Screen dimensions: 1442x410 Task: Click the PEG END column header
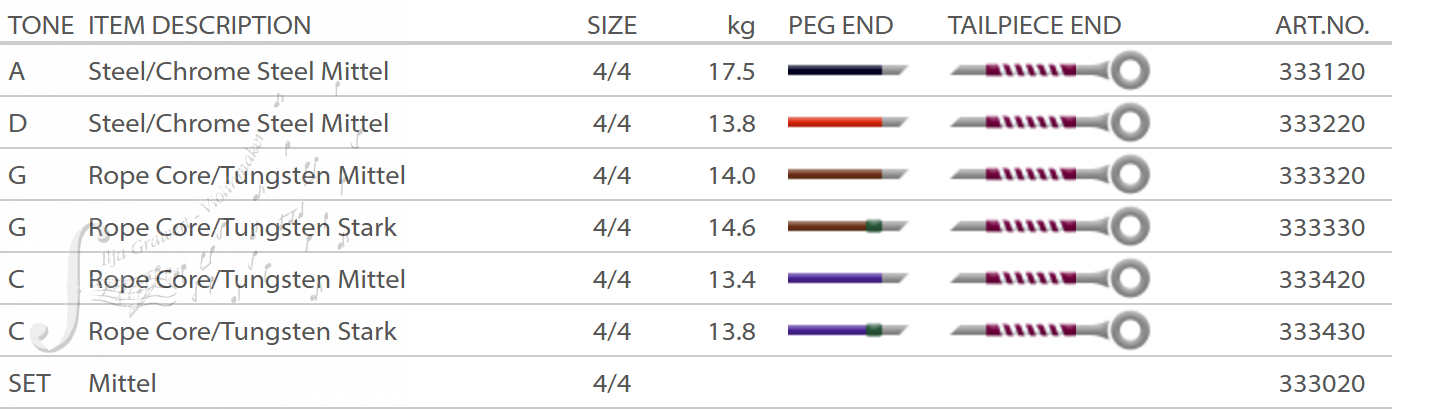841,25
